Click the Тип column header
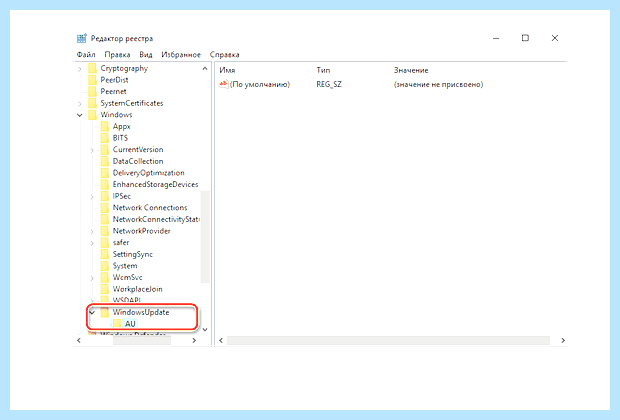Screen dimensions: 620x420 click(323, 70)
